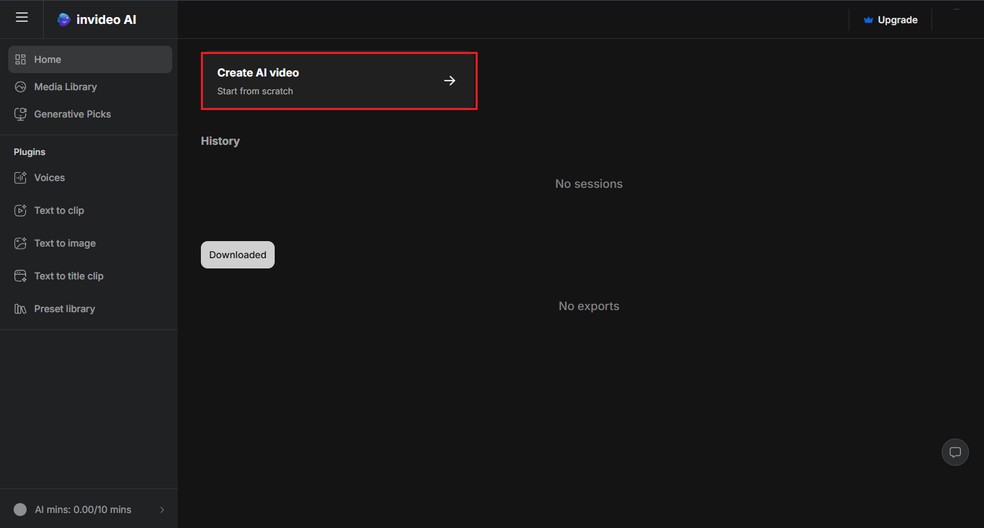Open Generative Picks
This screenshot has width=984, height=528.
coord(90,114)
